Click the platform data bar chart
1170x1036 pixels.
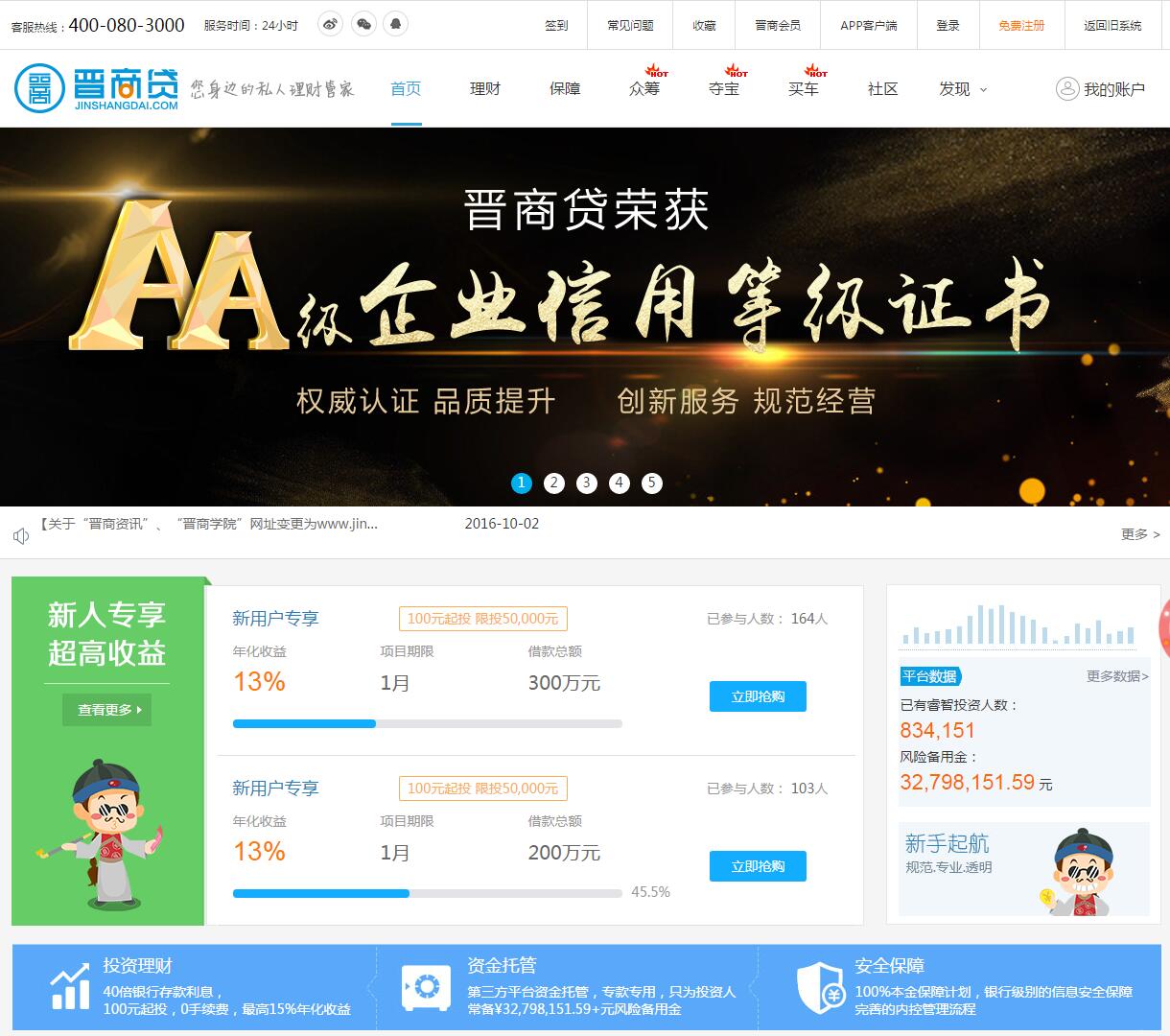click(x=1018, y=624)
